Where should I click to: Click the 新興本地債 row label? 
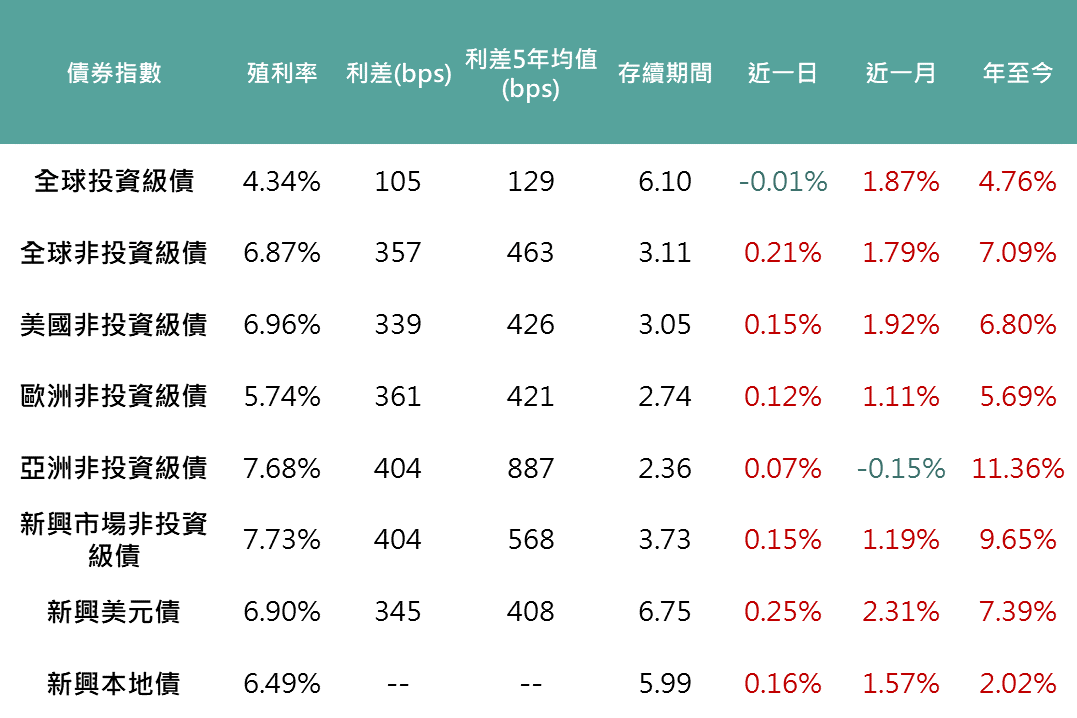click(x=113, y=684)
